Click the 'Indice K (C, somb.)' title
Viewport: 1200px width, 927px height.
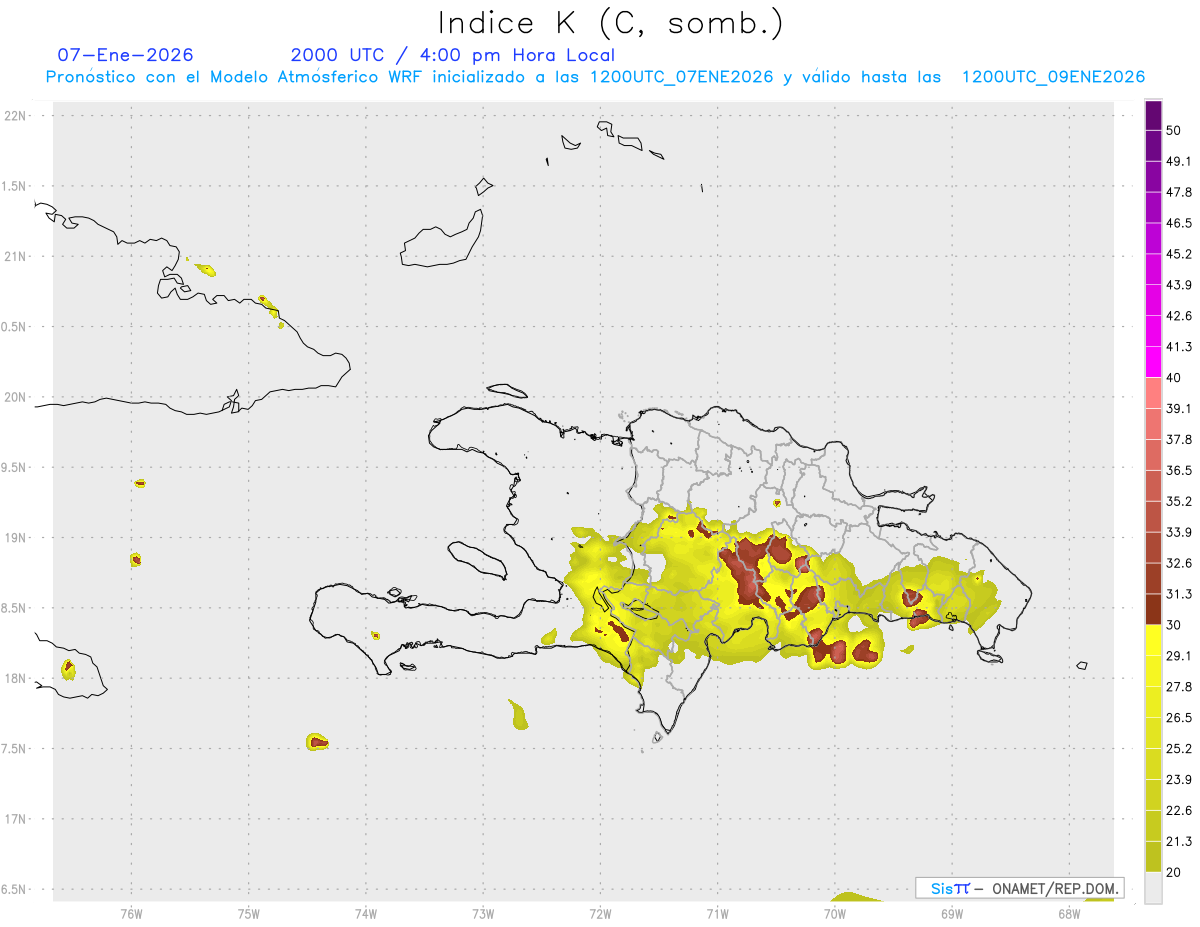point(610,22)
